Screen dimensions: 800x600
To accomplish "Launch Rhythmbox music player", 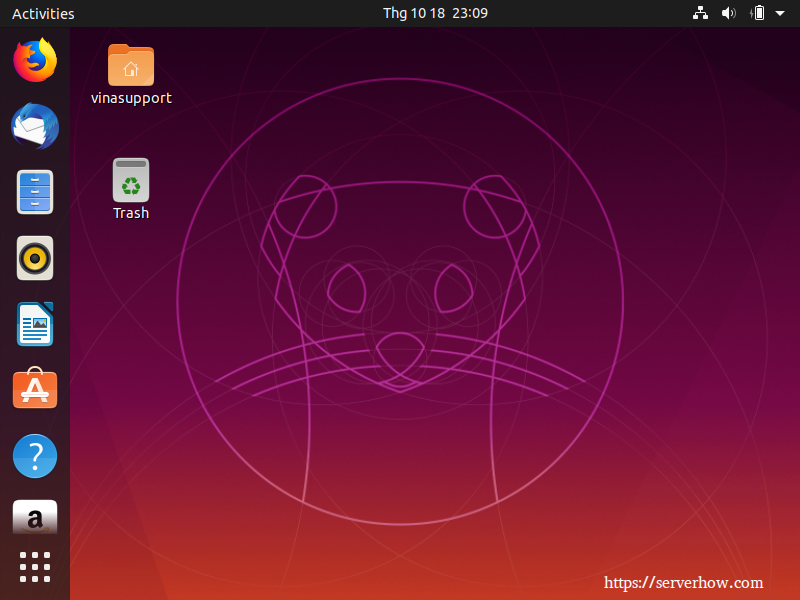I will point(35,258).
